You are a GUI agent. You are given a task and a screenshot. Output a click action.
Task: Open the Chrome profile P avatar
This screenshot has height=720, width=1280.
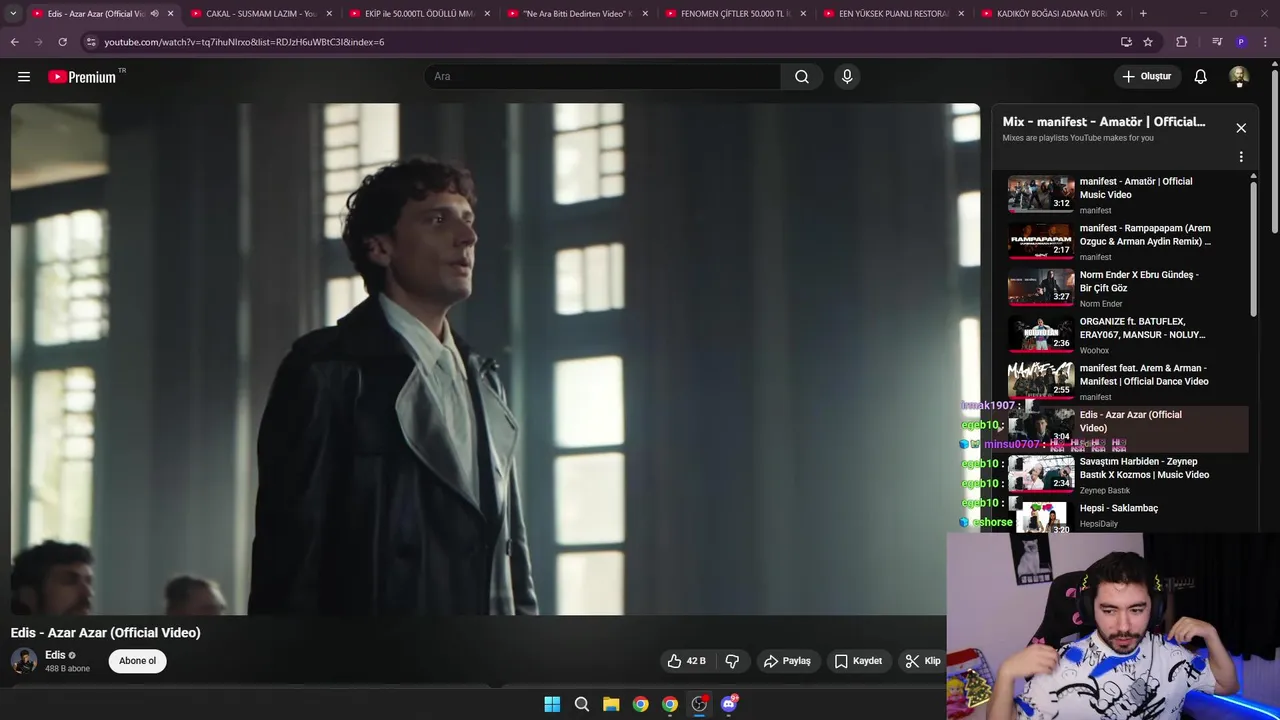1241,42
